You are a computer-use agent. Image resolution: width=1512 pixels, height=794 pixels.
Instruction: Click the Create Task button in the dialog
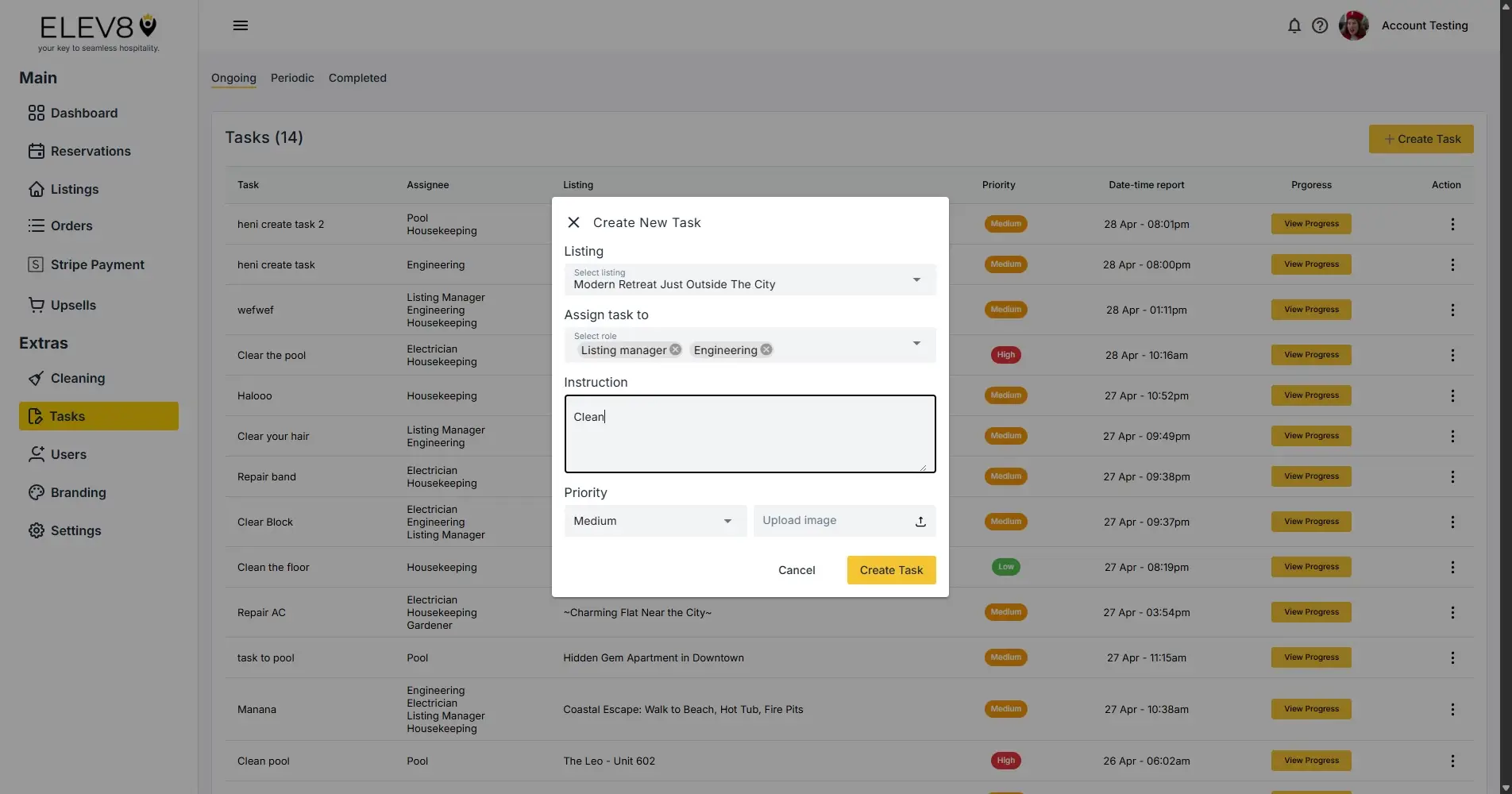click(890, 570)
